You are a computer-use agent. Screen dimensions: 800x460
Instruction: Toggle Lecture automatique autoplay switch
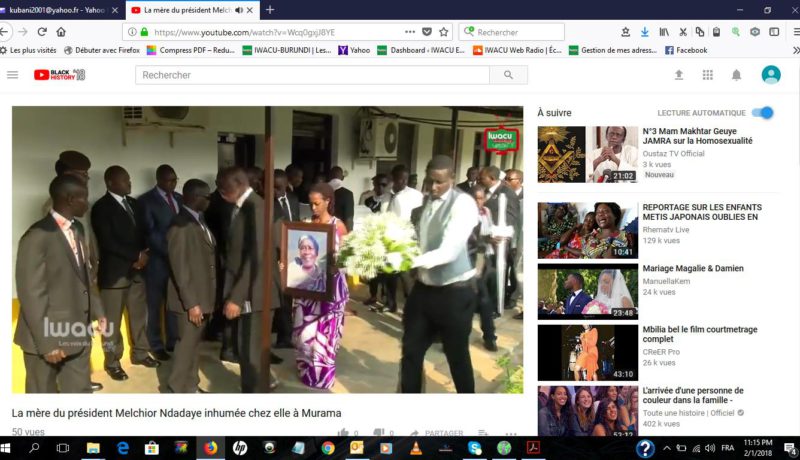(x=763, y=113)
